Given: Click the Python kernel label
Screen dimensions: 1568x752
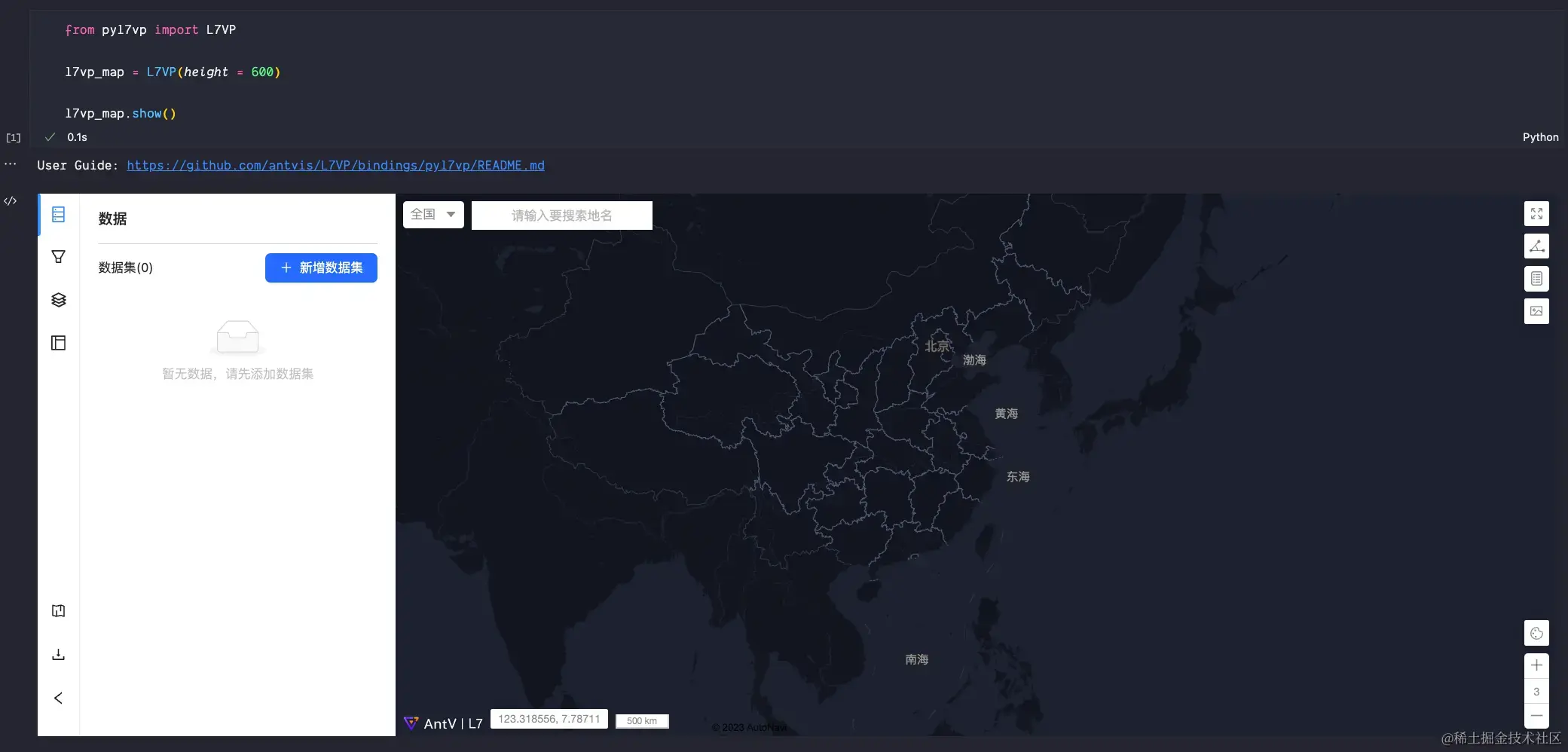Looking at the screenshot, I should click(1539, 137).
